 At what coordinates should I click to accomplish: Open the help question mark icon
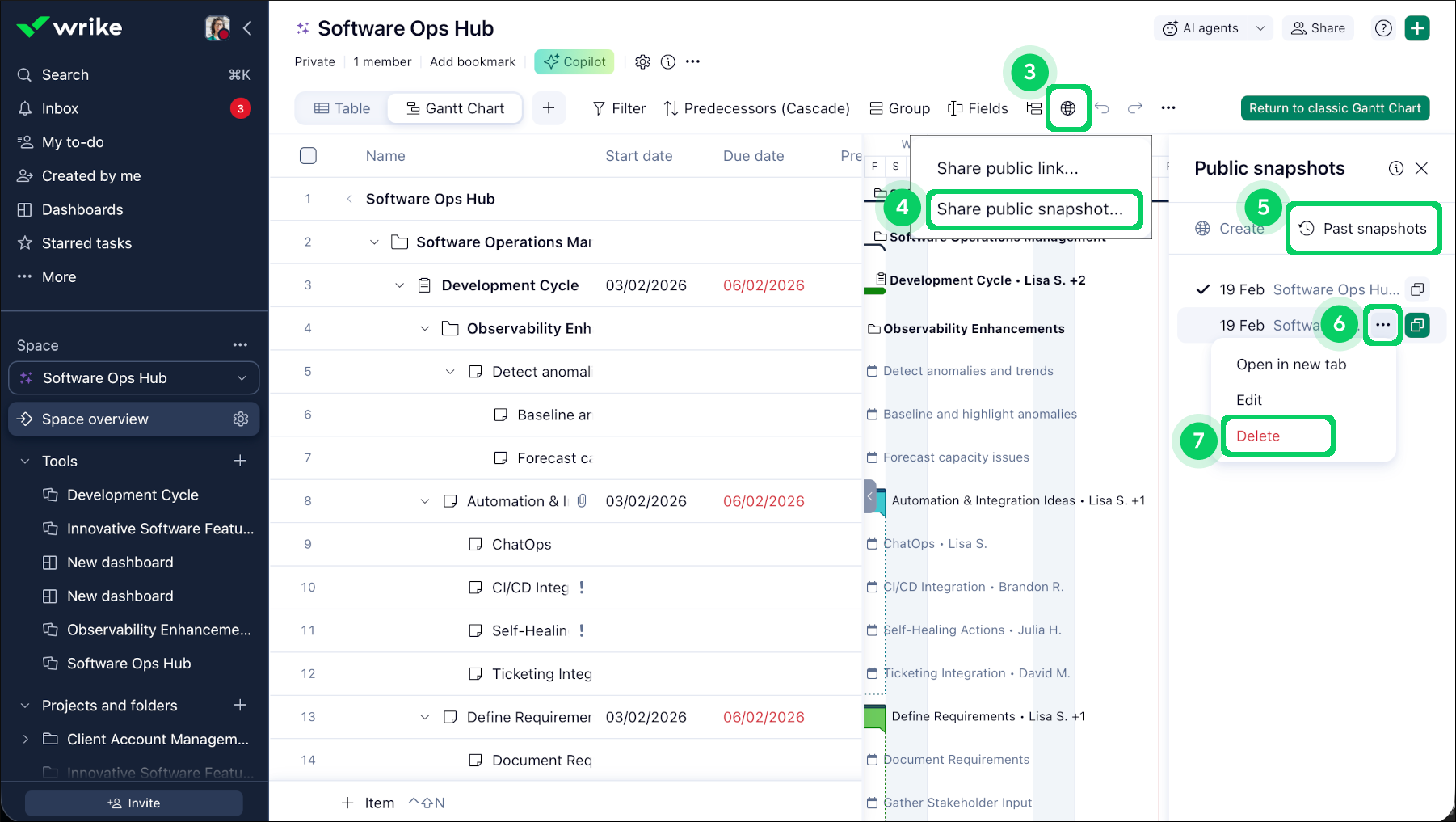(x=1383, y=28)
